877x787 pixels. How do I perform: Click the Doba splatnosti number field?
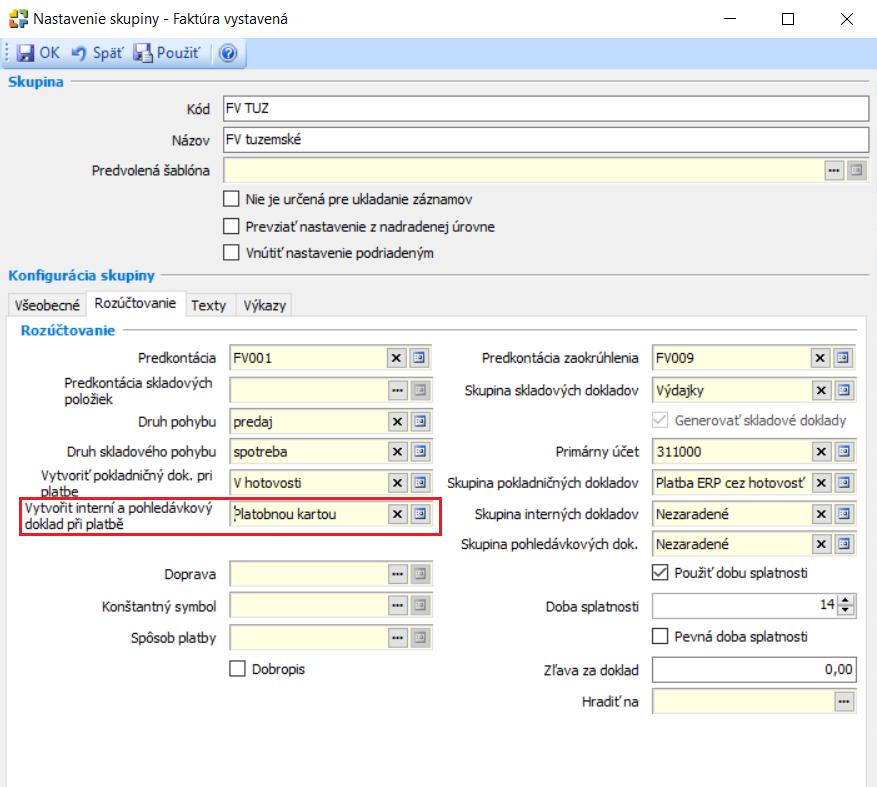pyautogui.click(x=744, y=606)
